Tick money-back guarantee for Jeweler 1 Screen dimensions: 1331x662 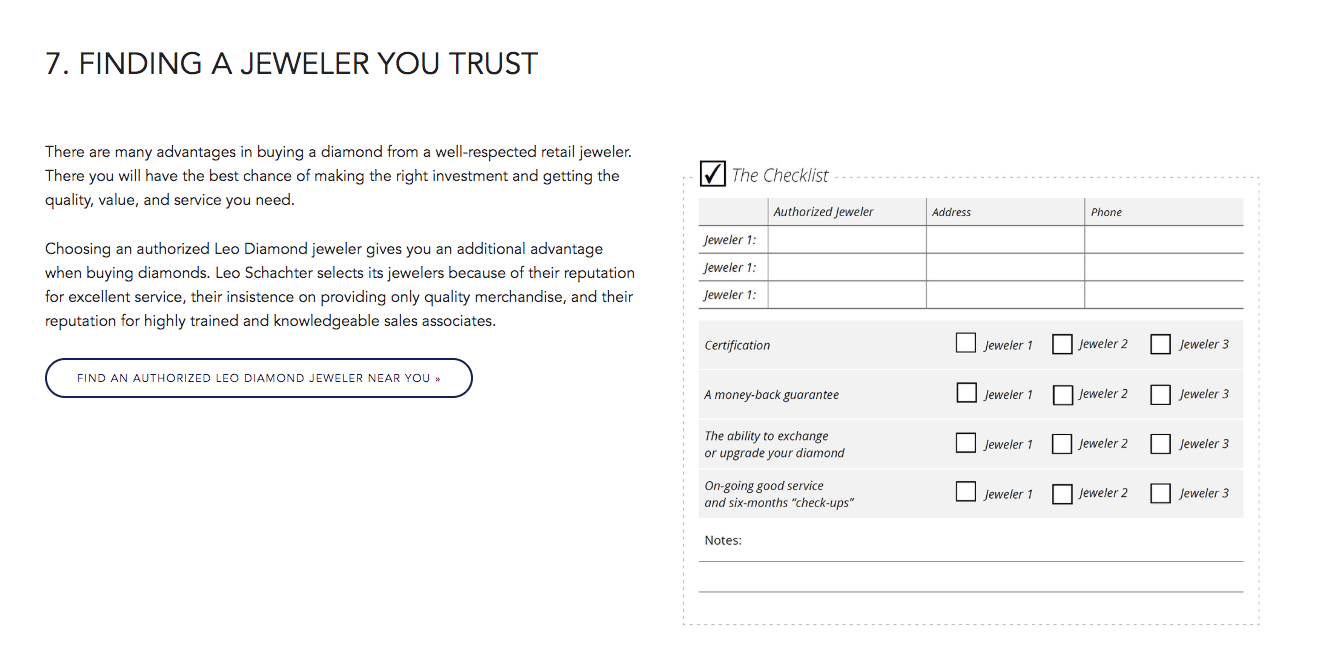[966, 393]
